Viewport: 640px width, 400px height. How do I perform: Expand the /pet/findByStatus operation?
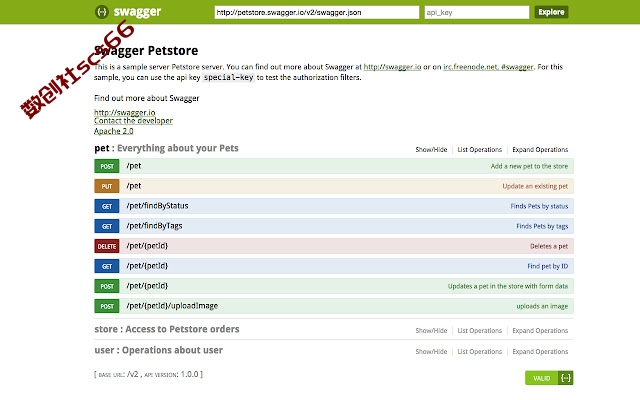pyautogui.click(x=157, y=206)
